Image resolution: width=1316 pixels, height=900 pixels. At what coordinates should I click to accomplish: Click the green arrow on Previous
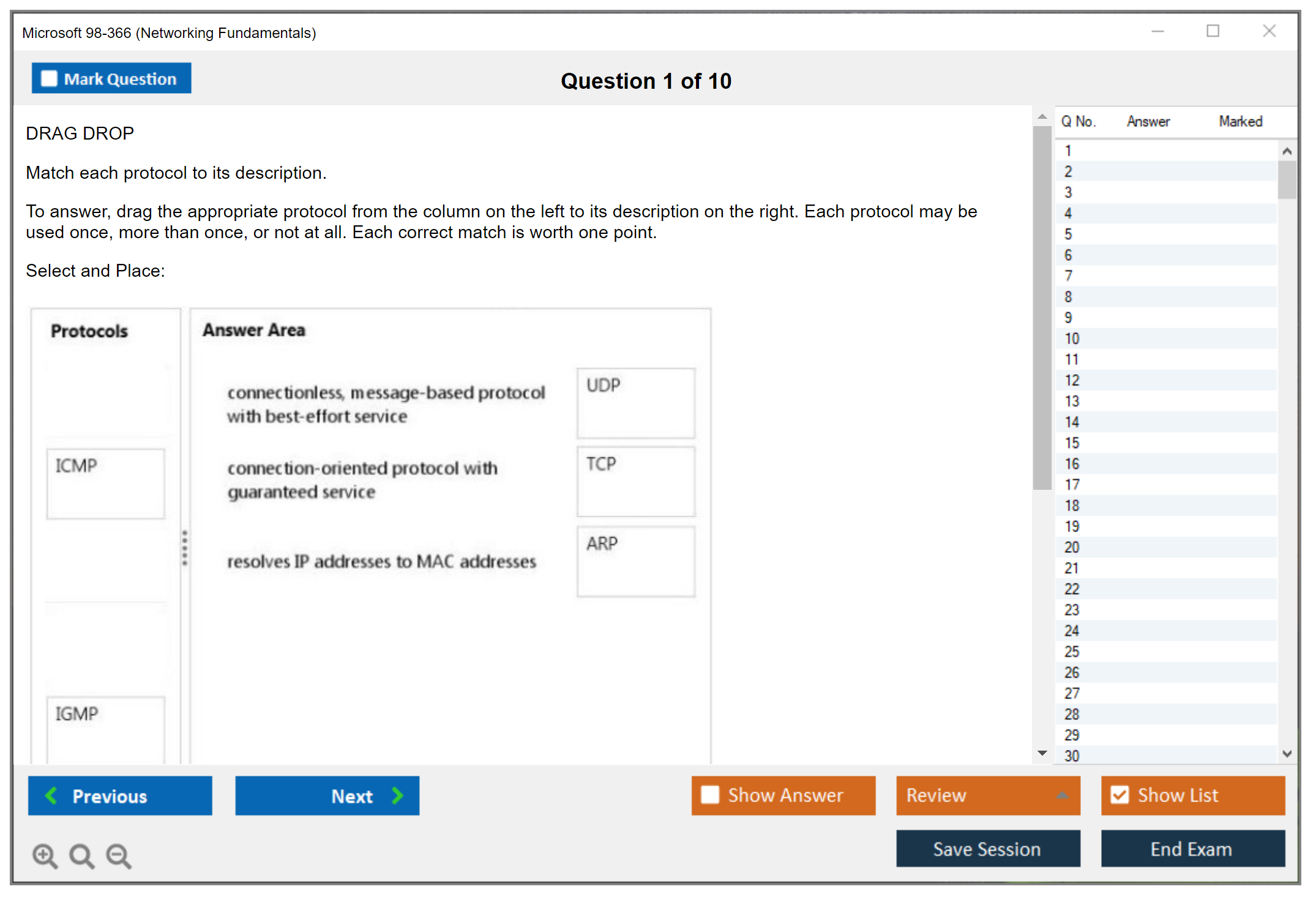51,795
